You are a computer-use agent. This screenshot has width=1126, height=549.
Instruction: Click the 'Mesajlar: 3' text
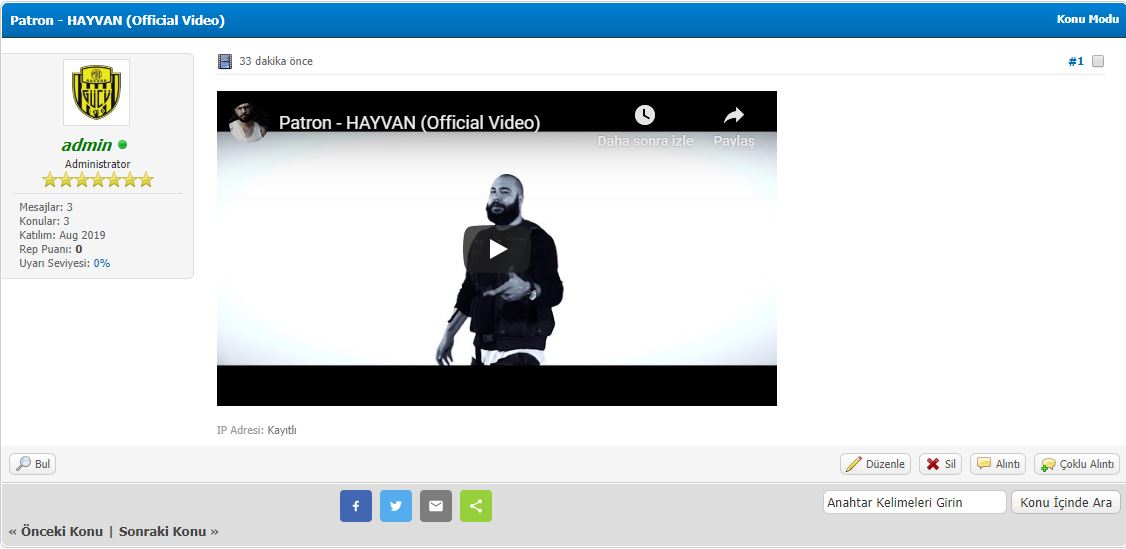[x=46, y=207]
